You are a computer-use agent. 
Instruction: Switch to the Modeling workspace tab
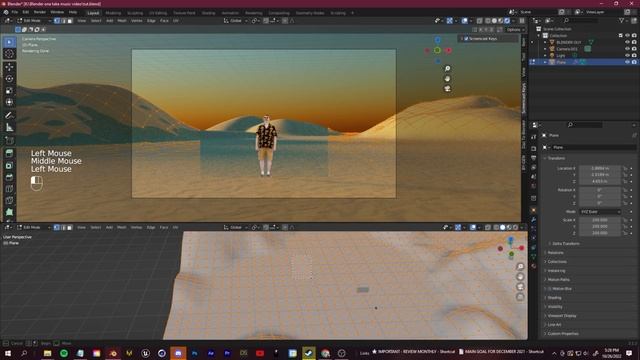pos(113,13)
